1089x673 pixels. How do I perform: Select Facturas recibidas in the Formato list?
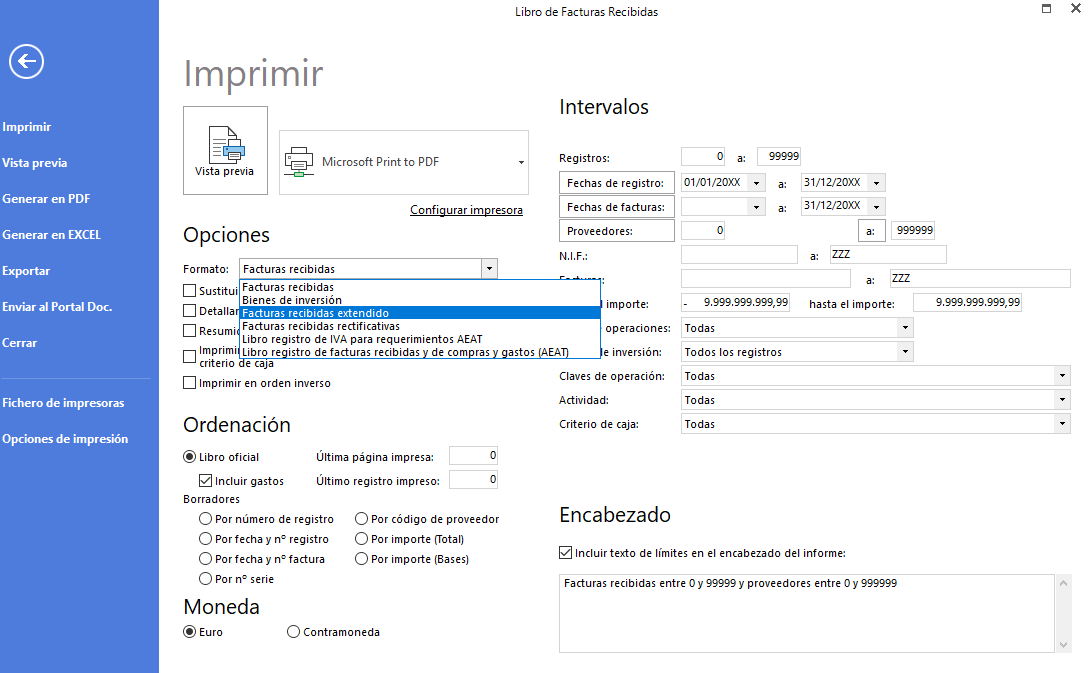pyautogui.click(x=419, y=287)
